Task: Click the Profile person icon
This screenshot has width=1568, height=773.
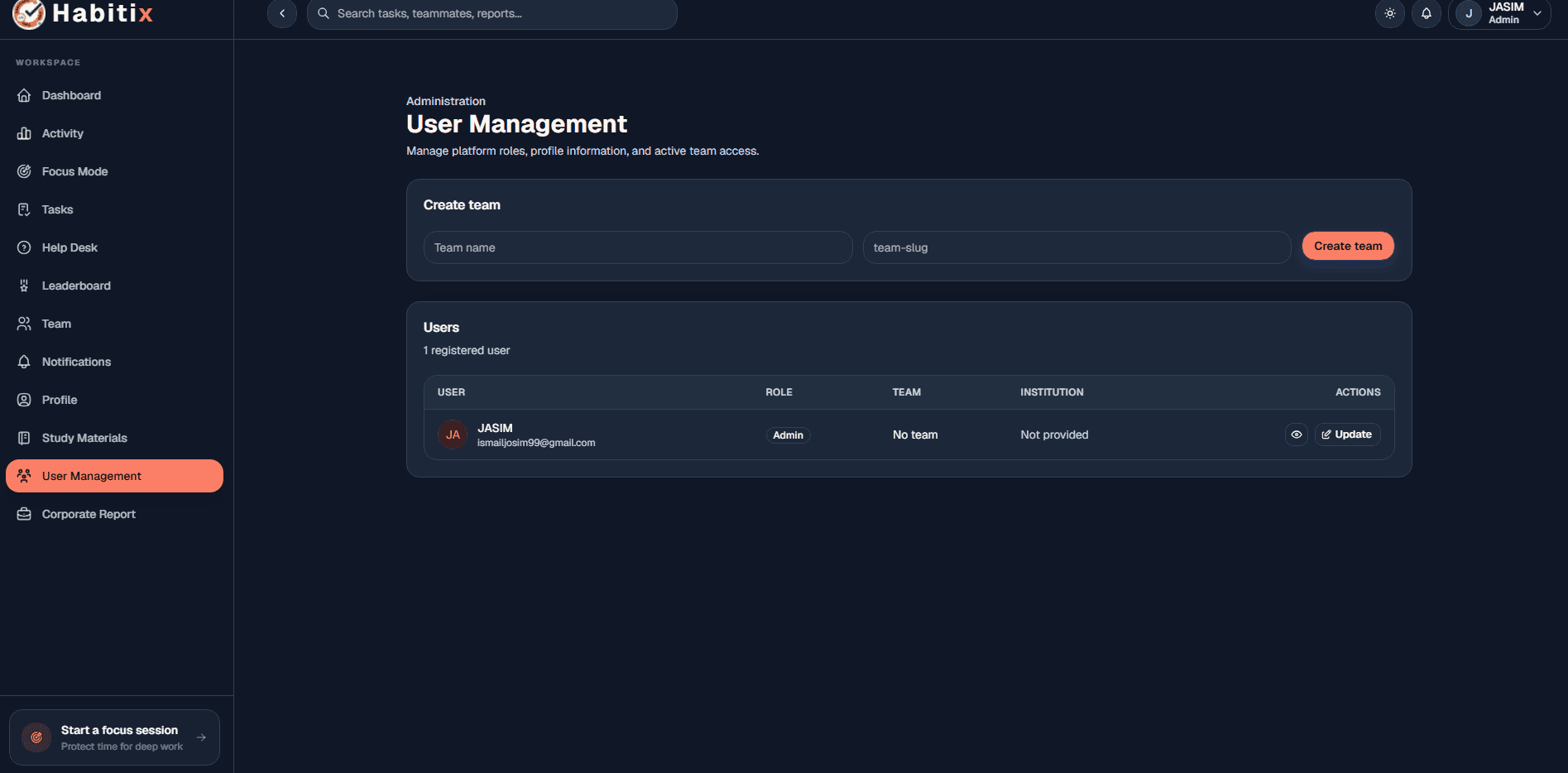Action: pyautogui.click(x=24, y=400)
